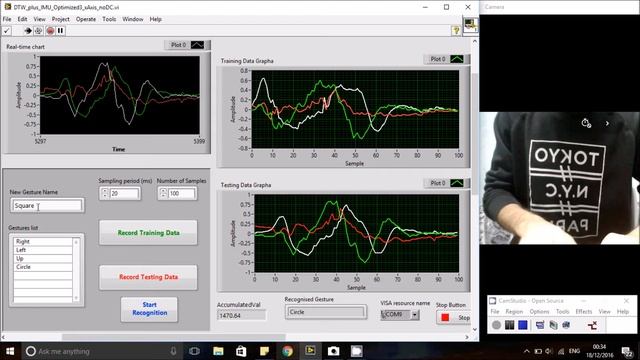This screenshot has height=360, width=640.
Task: Select Right in the Gestures list
Action: [43, 242]
